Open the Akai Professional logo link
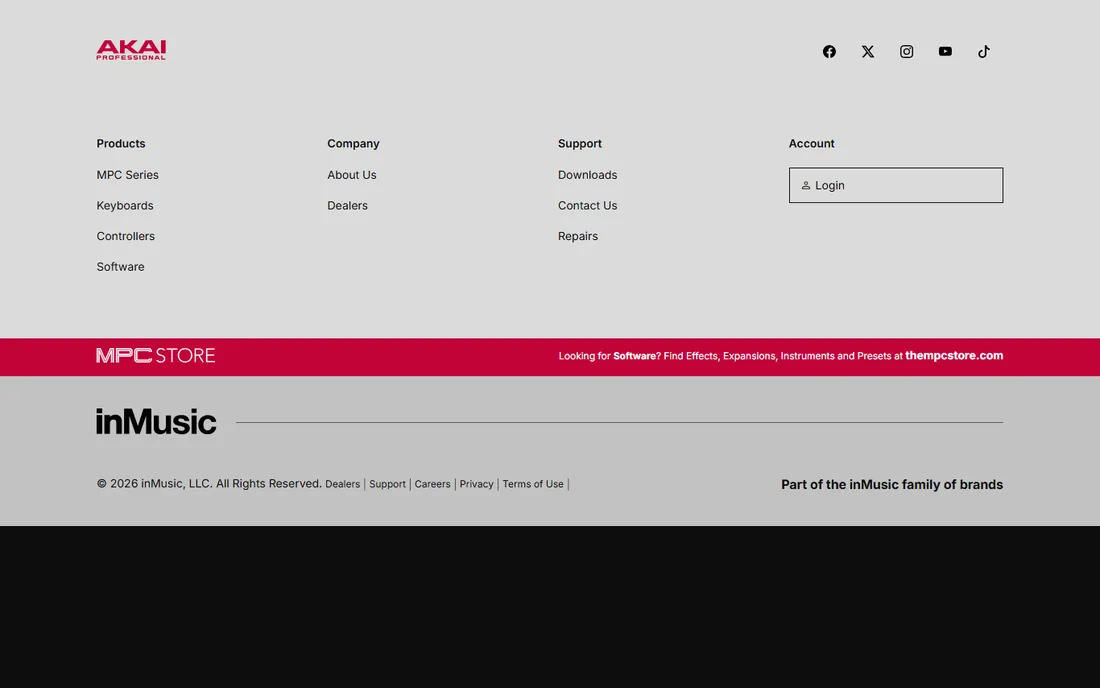Screen dimensions: 1100x688 131,50
